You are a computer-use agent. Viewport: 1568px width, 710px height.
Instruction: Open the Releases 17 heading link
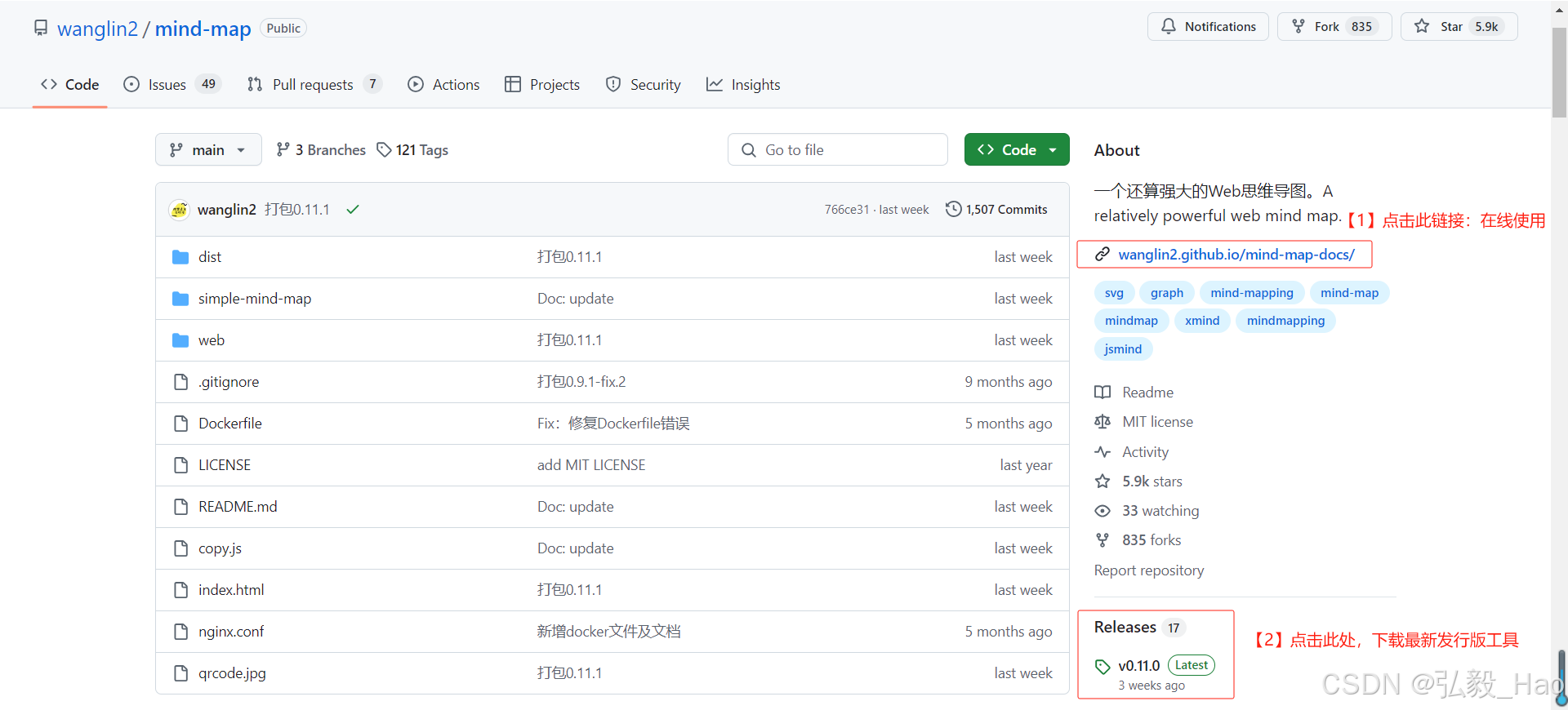tap(1138, 628)
